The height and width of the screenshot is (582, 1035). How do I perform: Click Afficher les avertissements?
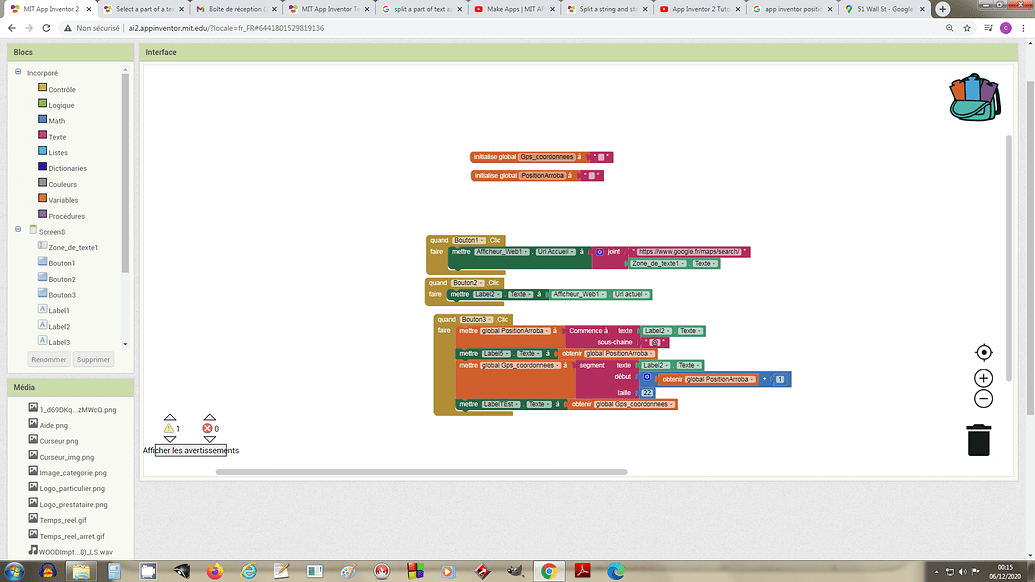click(x=192, y=450)
